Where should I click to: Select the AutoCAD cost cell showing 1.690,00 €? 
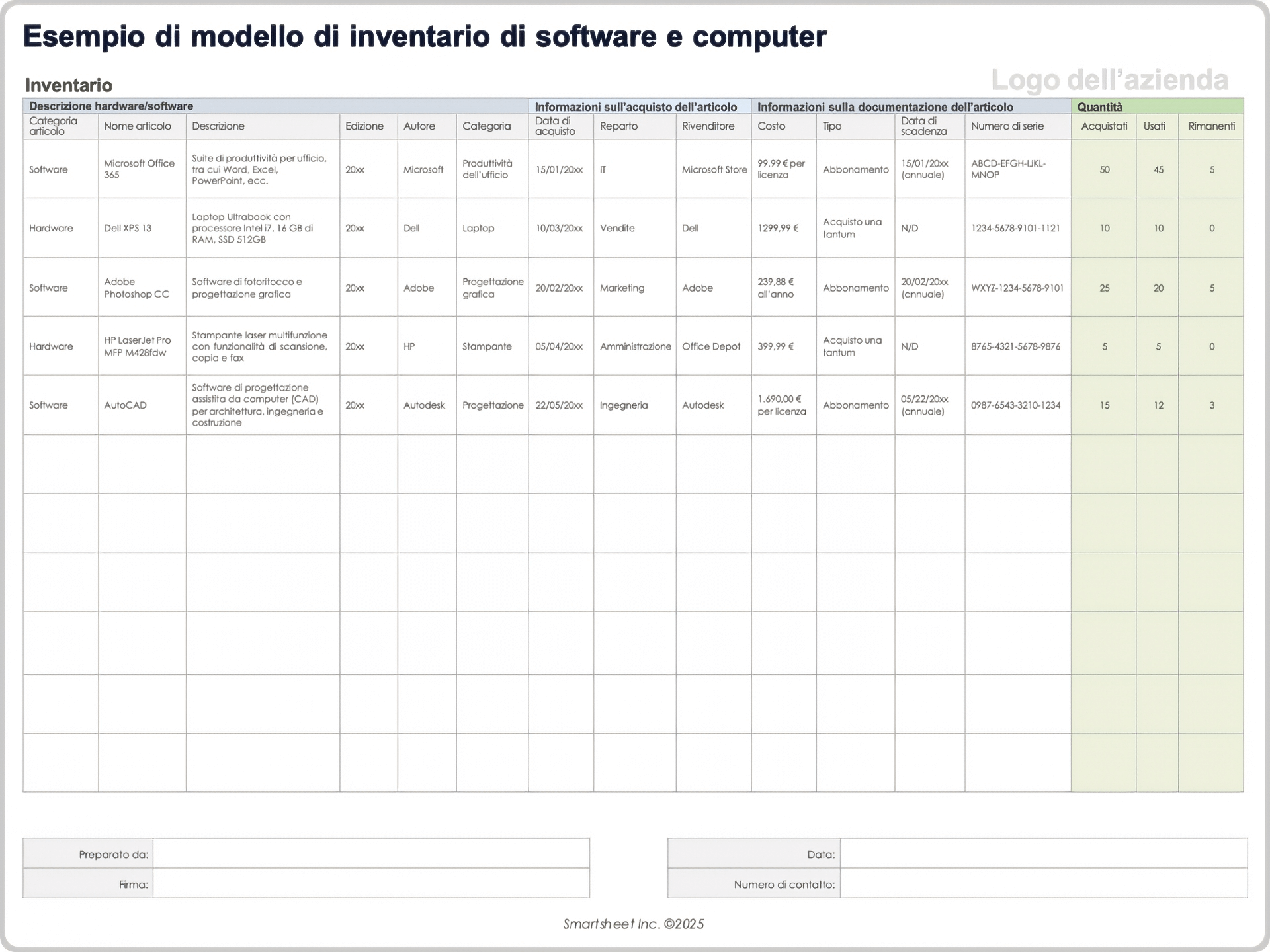point(783,405)
